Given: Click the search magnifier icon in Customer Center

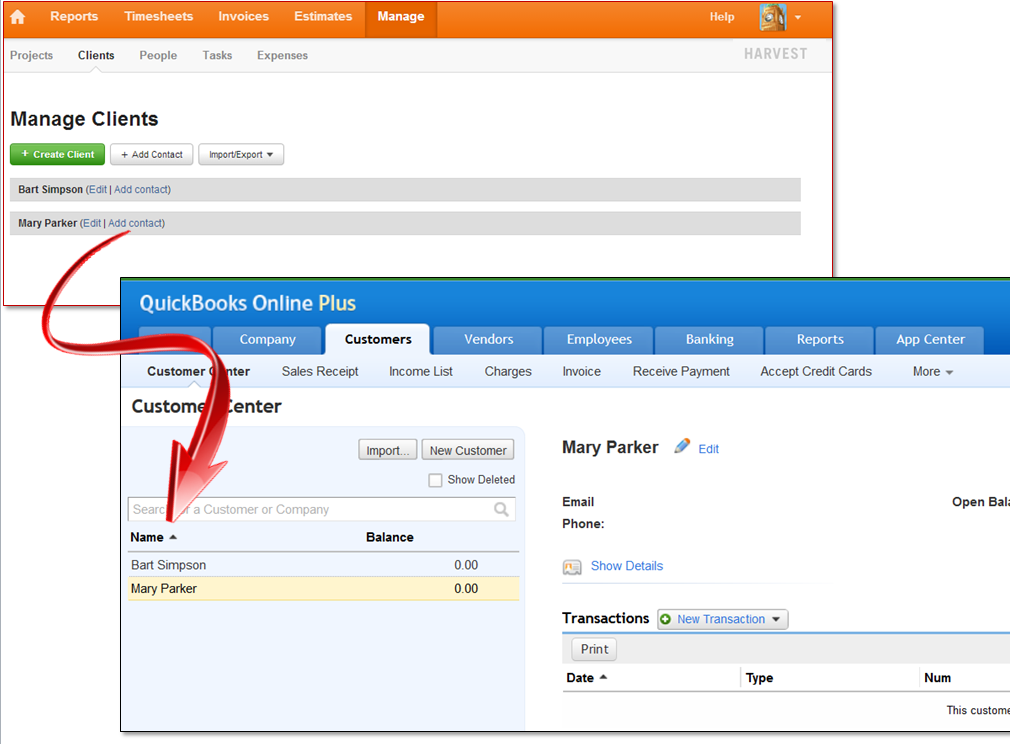Looking at the screenshot, I should point(501,510).
